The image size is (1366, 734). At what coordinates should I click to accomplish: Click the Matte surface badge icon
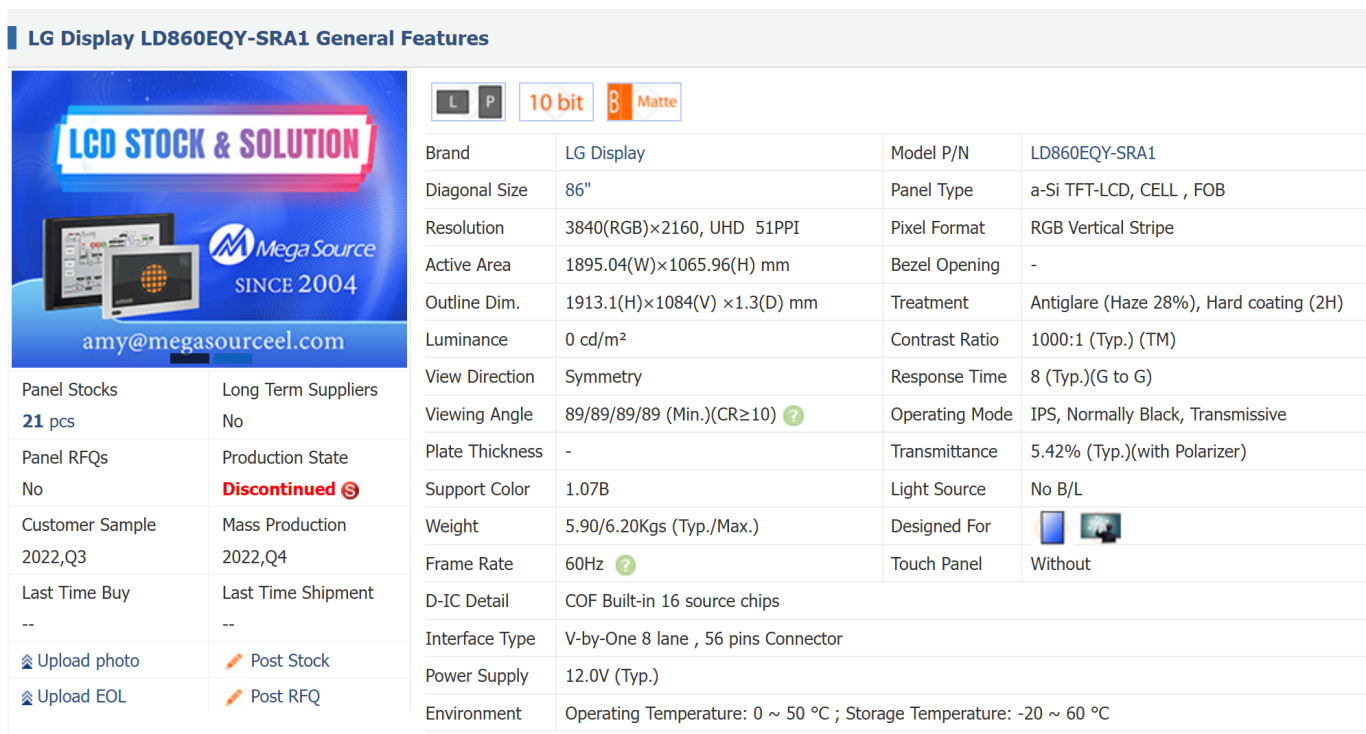point(644,102)
